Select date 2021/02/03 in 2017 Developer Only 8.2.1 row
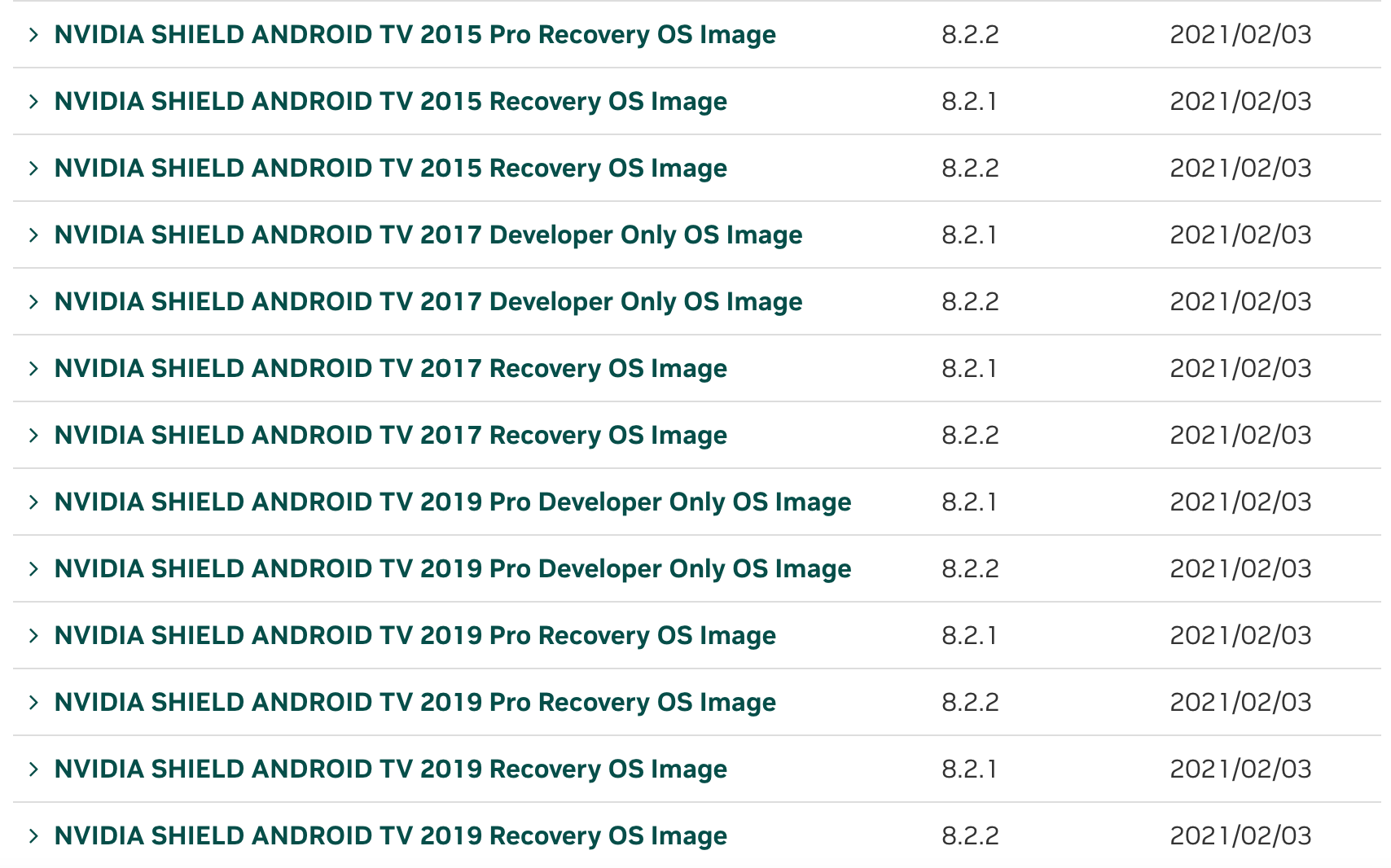Screen dimensions: 1391x868 [1241, 235]
